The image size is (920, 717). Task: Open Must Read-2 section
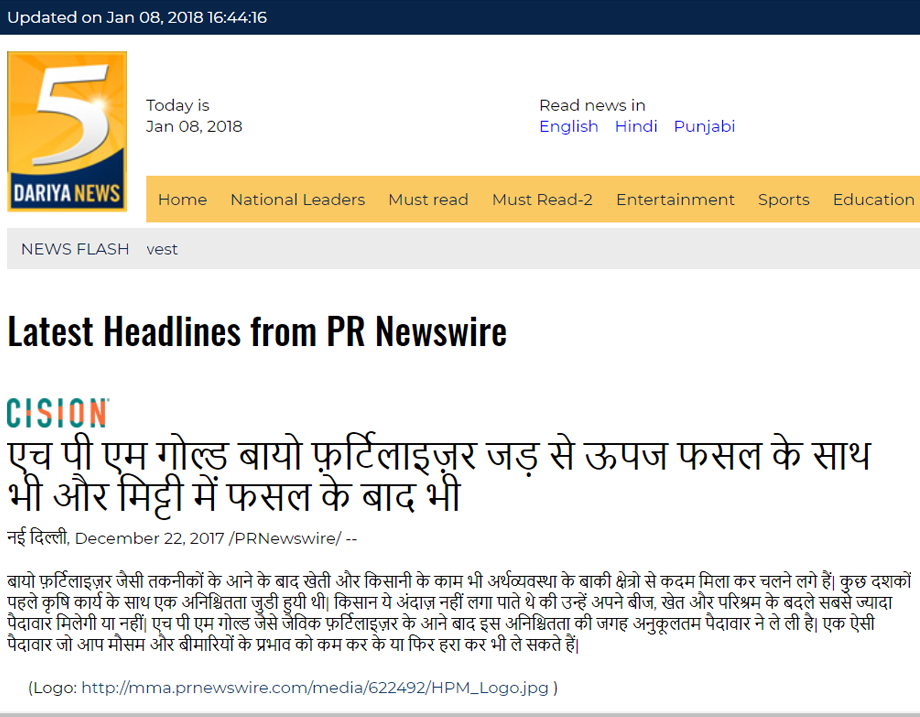[542, 199]
